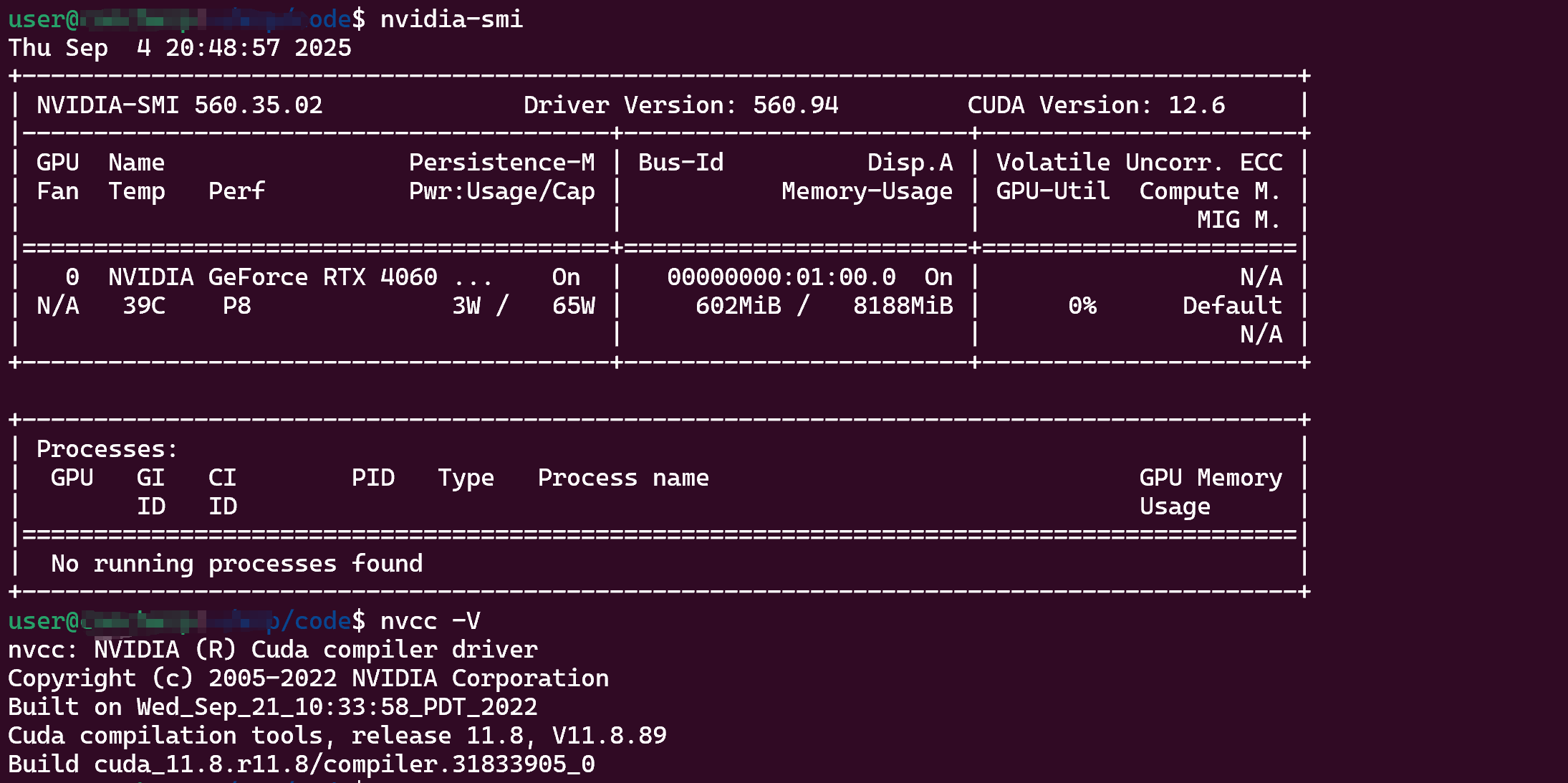Click the 'nvcc -V' command text
The height and width of the screenshot is (783, 1568).
pyautogui.click(x=431, y=621)
